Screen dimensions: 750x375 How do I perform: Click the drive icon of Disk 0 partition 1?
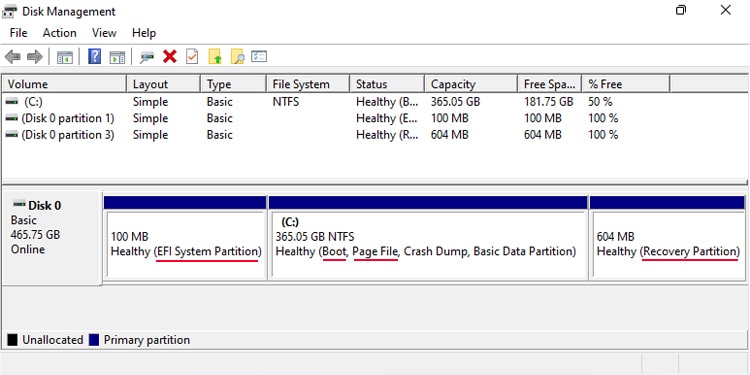click(x=12, y=118)
